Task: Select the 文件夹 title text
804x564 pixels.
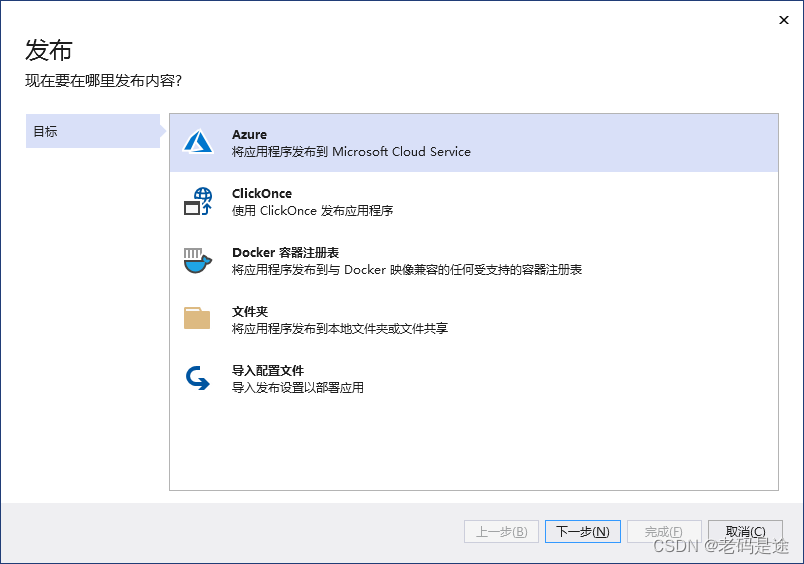Action: click(250, 312)
